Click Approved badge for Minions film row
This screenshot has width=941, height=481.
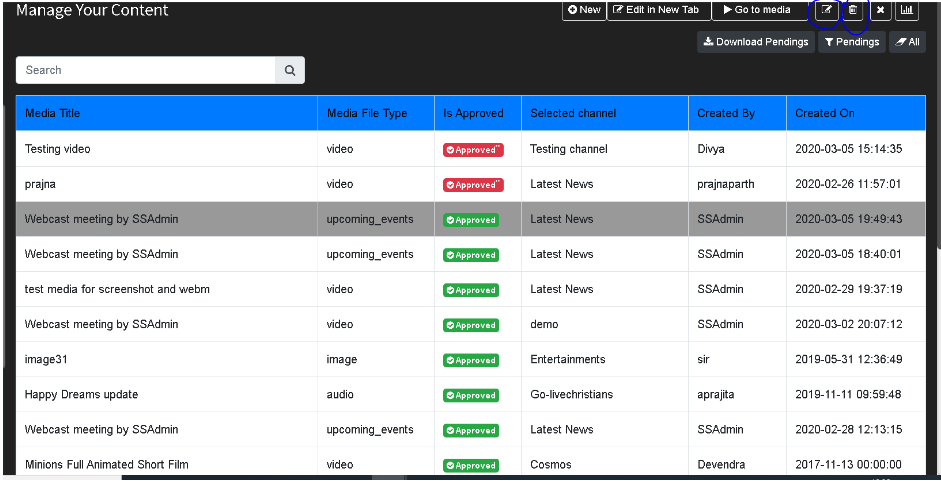[x=470, y=465]
